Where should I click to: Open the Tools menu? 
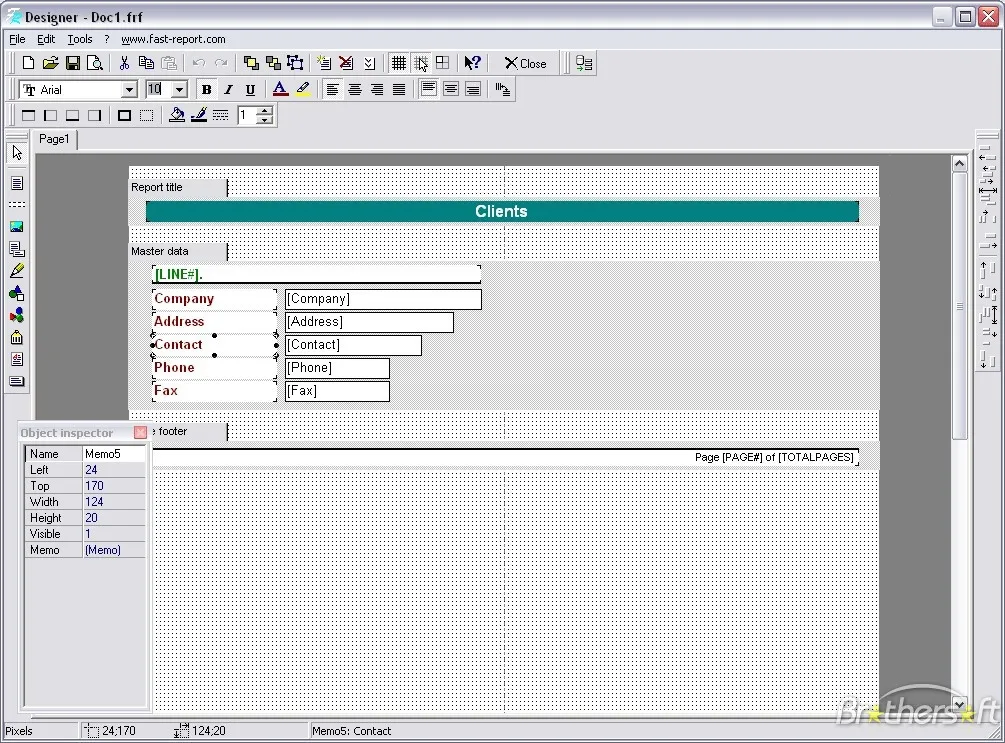(80, 39)
